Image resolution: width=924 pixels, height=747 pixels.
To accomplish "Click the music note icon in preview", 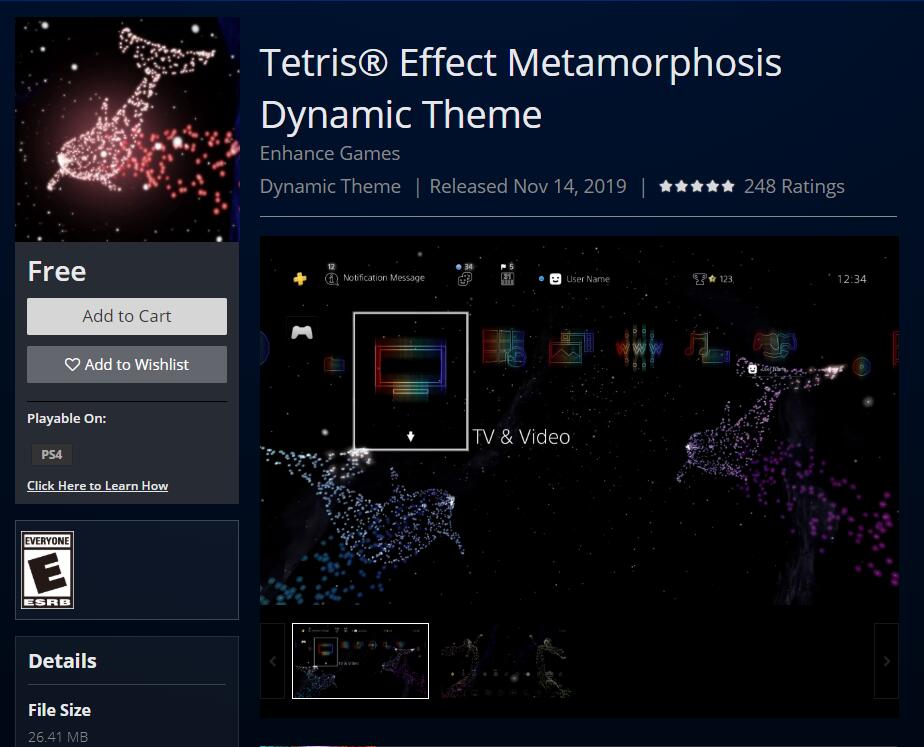I will [696, 346].
